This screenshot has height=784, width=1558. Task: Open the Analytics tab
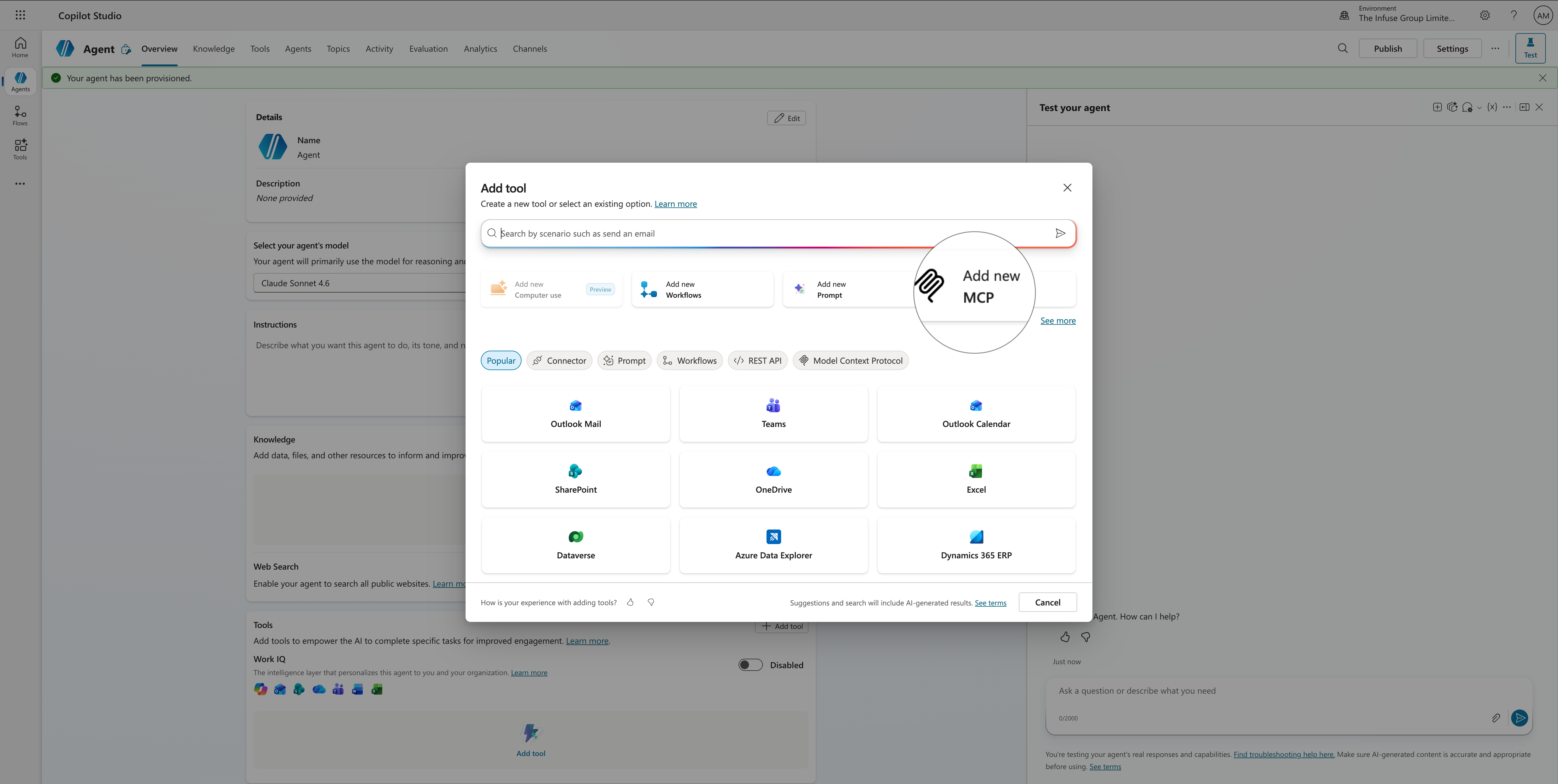pyautogui.click(x=480, y=49)
